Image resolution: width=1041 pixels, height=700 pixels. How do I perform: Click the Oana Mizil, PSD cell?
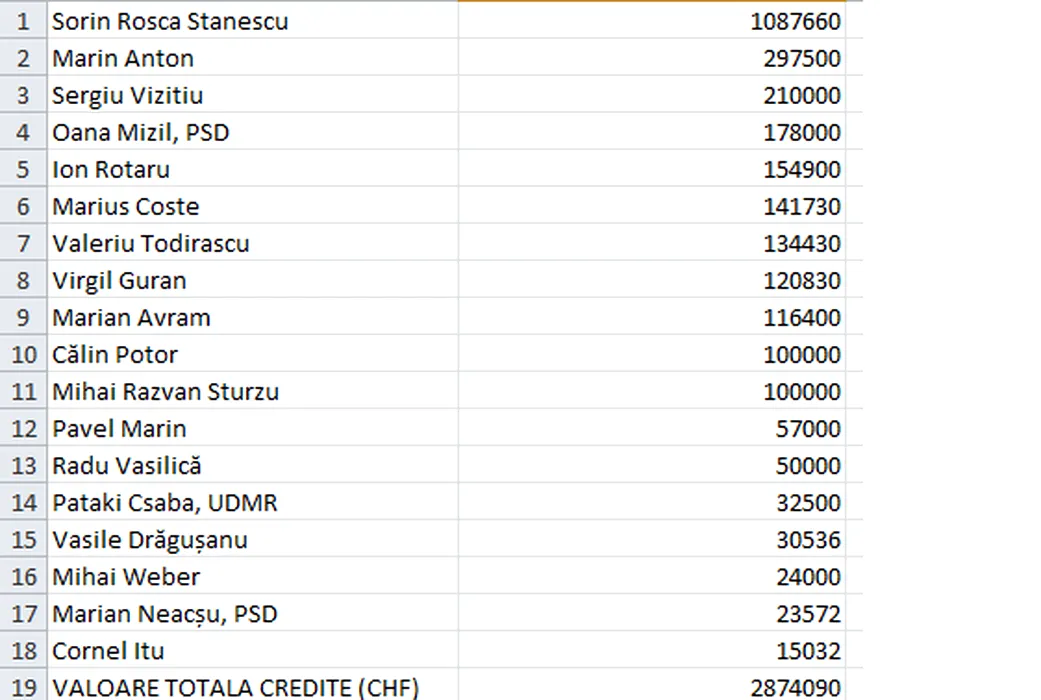coord(141,132)
